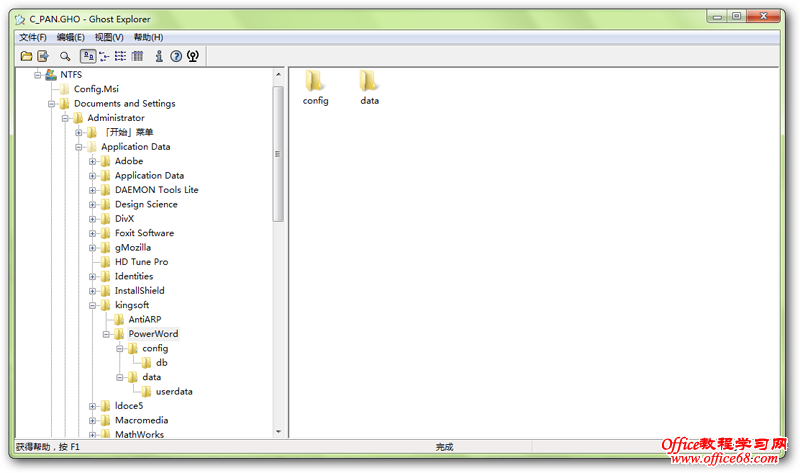
Task: Click folder icon beside DivX
Action: coord(105,219)
